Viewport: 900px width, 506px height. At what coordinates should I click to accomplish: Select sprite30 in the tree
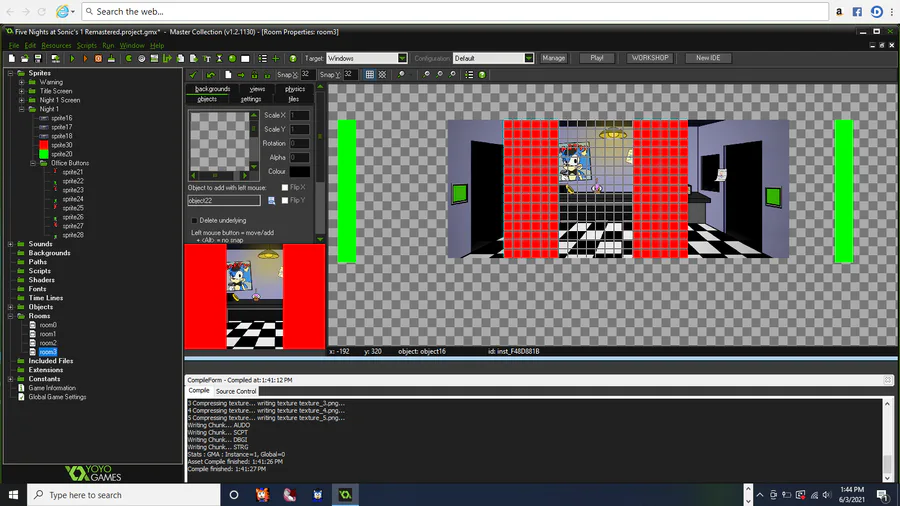(x=61, y=145)
